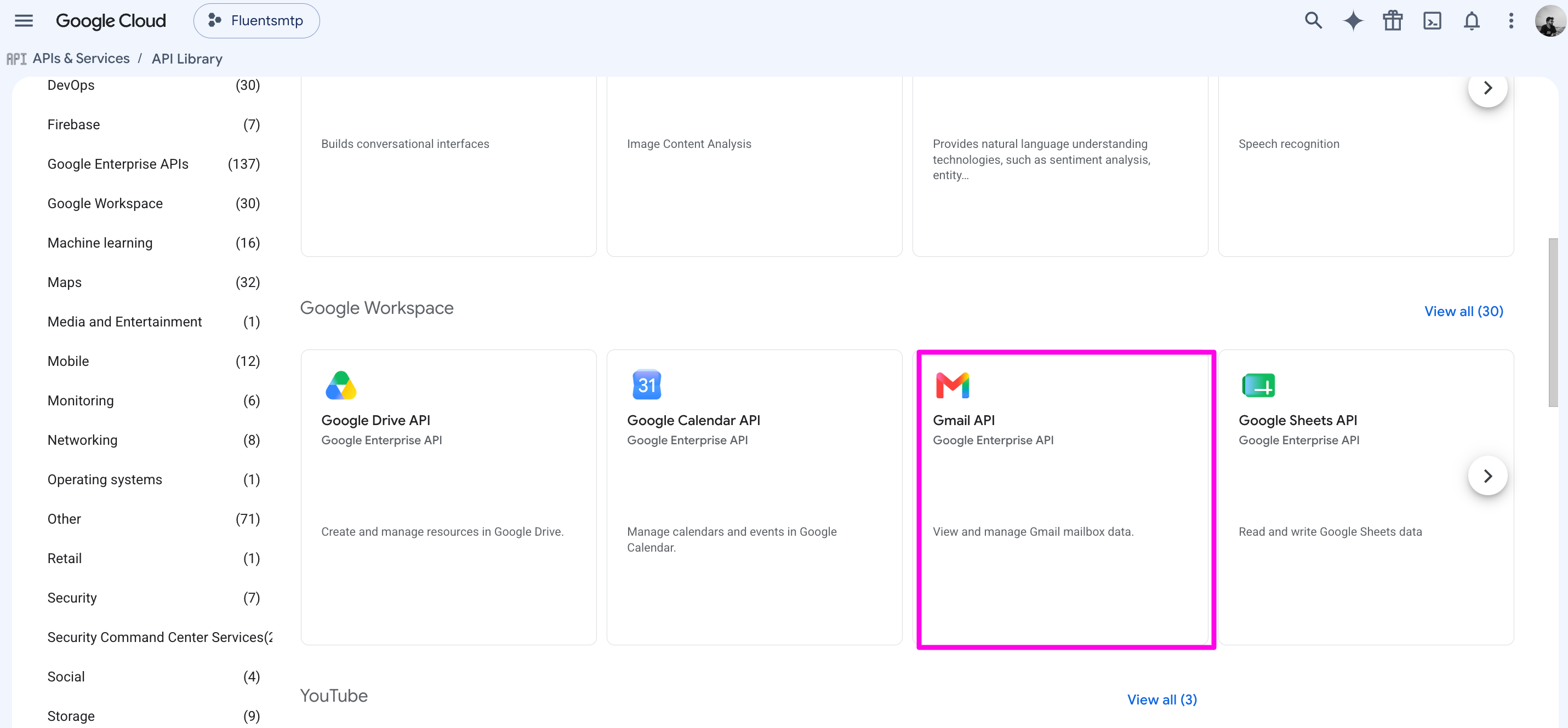
Task: Click the Gmail envelope icon
Action: click(x=953, y=385)
